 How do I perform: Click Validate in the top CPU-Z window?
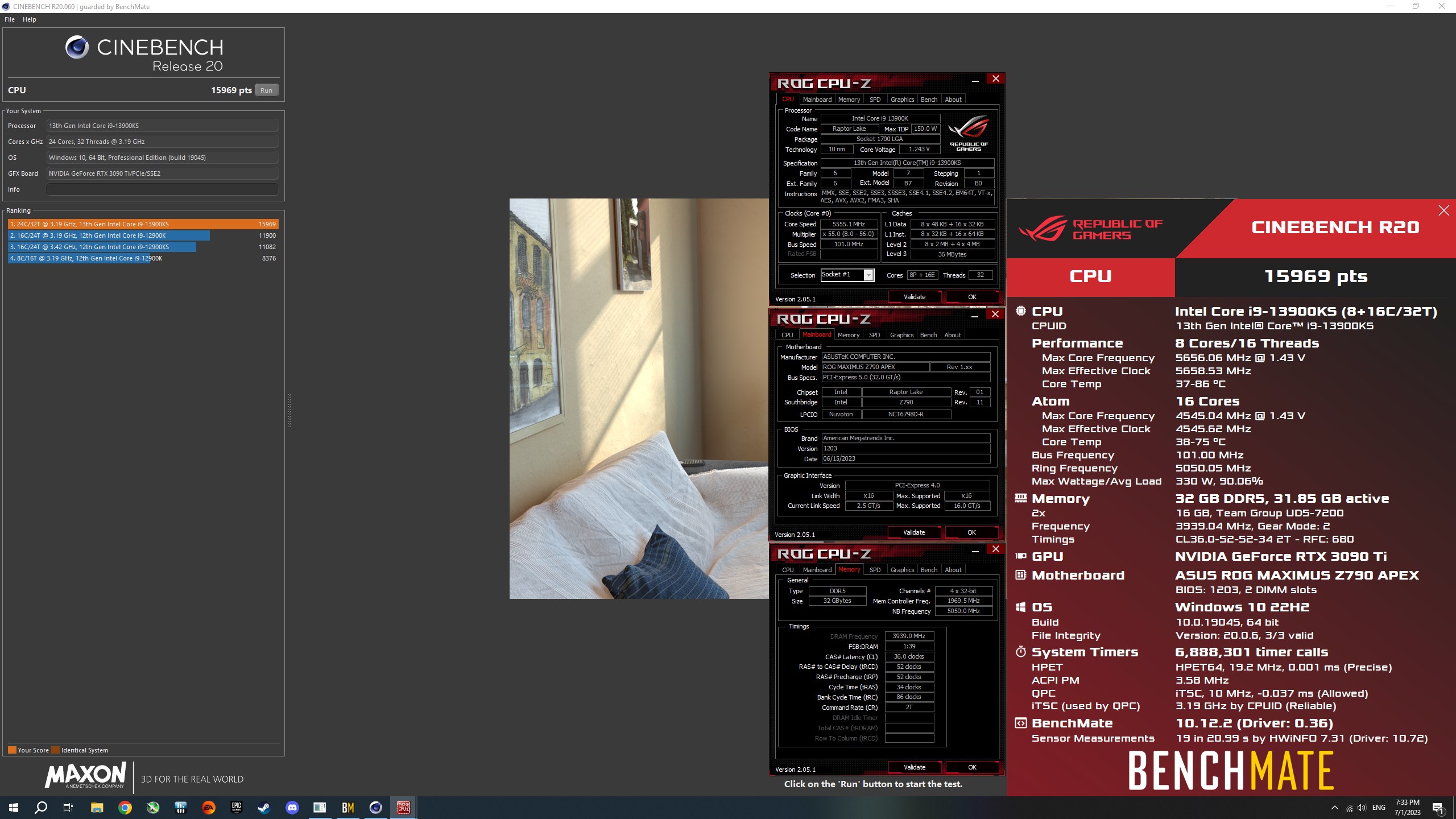point(915,297)
